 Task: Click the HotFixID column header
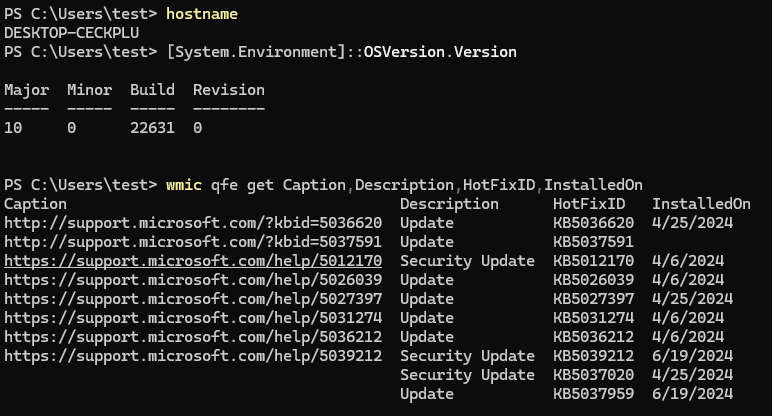(589, 203)
